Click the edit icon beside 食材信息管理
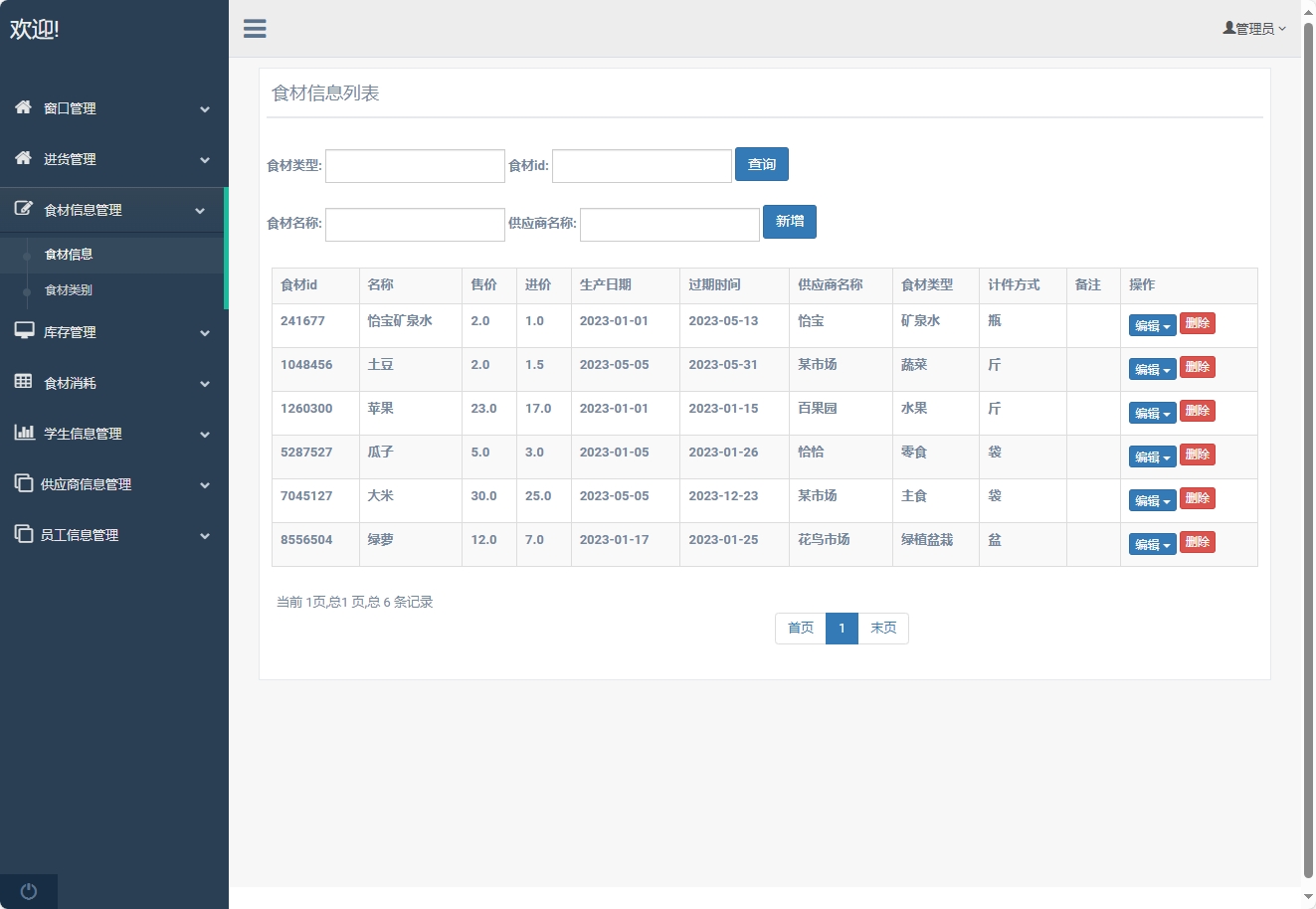 point(23,209)
